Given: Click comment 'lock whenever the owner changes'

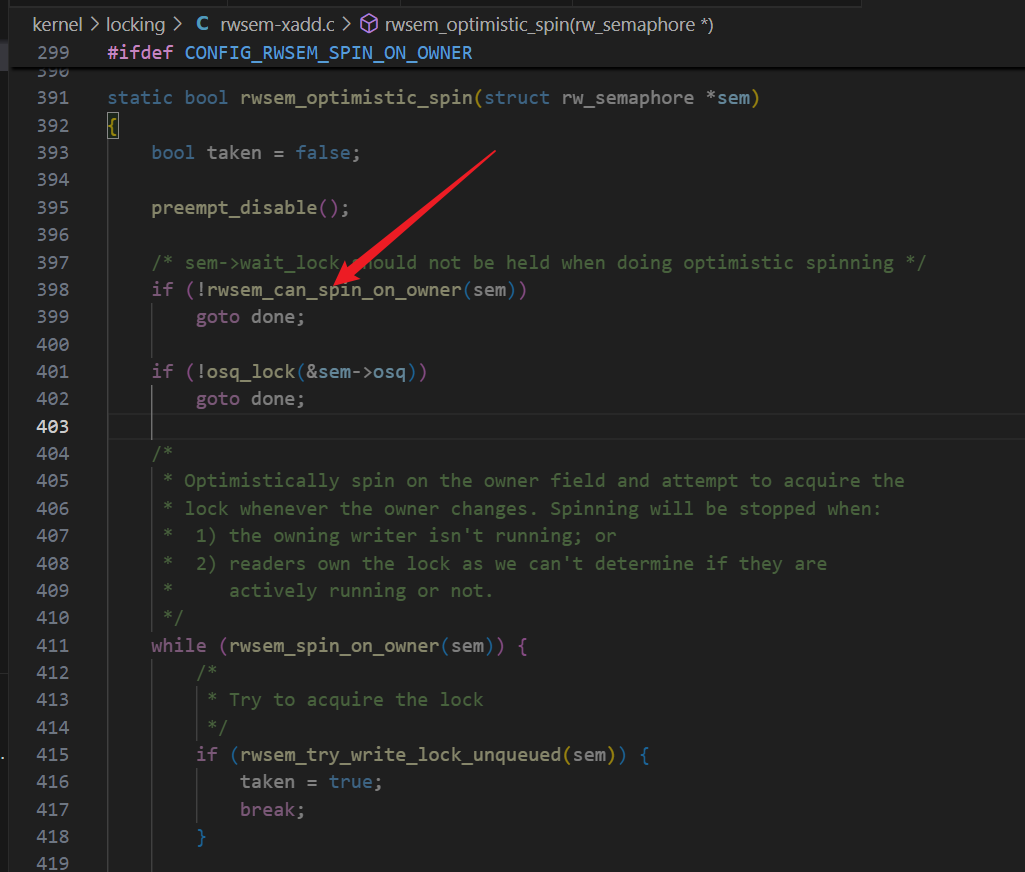Looking at the screenshot, I should pyautogui.click(x=533, y=509).
